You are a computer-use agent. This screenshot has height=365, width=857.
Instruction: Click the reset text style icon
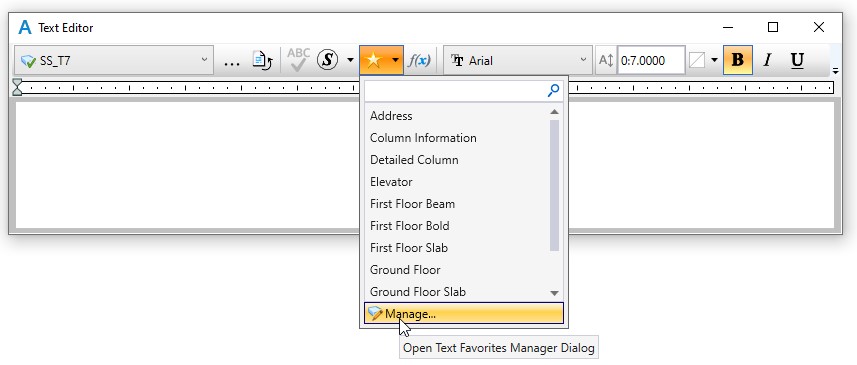click(x=262, y=60)
